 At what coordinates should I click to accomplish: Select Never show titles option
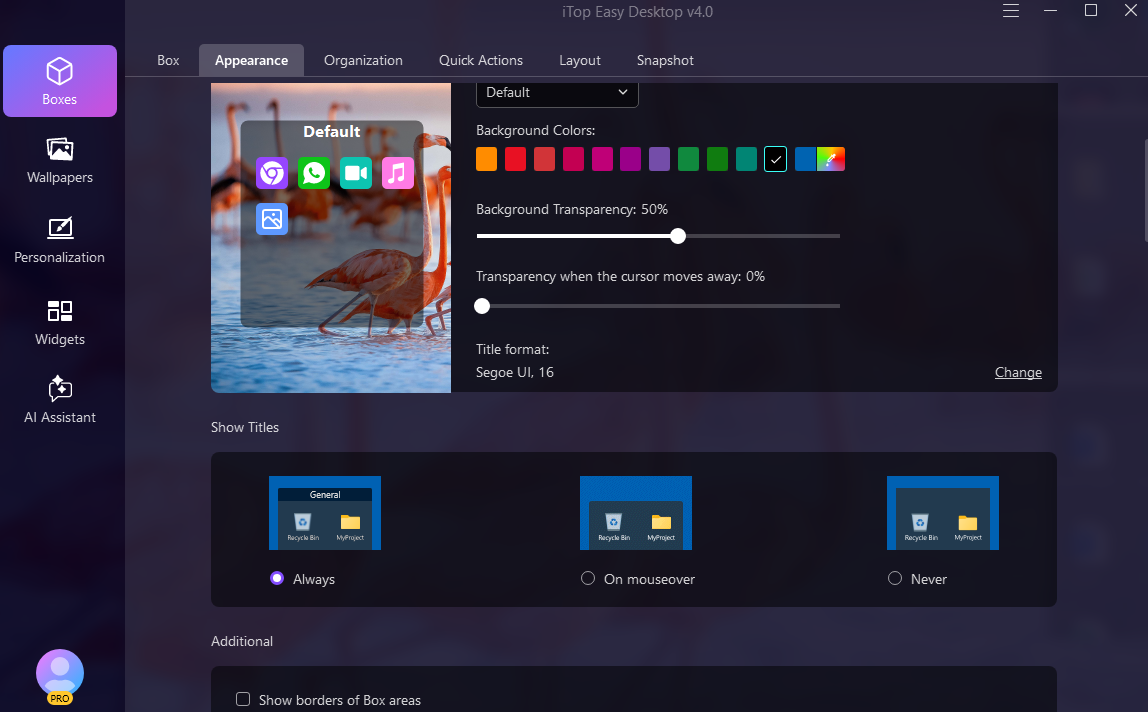pos(895,578)
